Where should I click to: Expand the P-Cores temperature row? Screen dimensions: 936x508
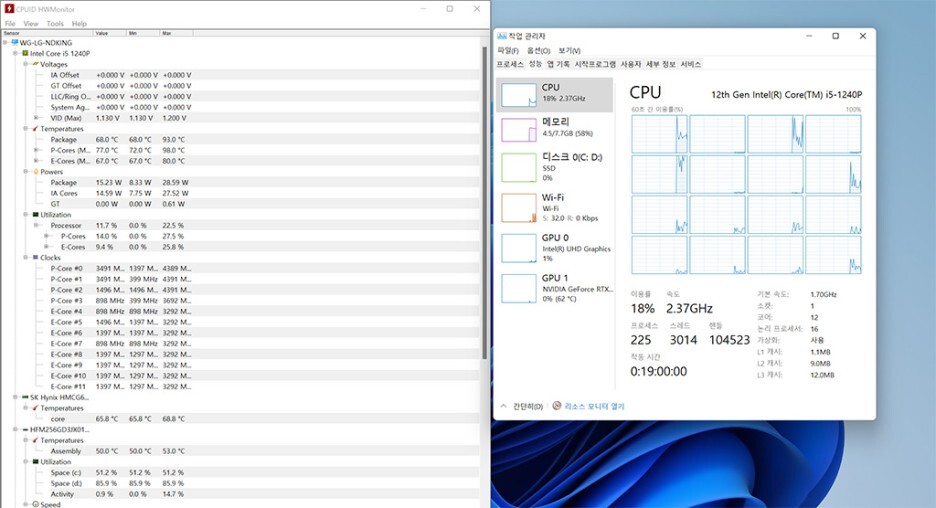36,150
